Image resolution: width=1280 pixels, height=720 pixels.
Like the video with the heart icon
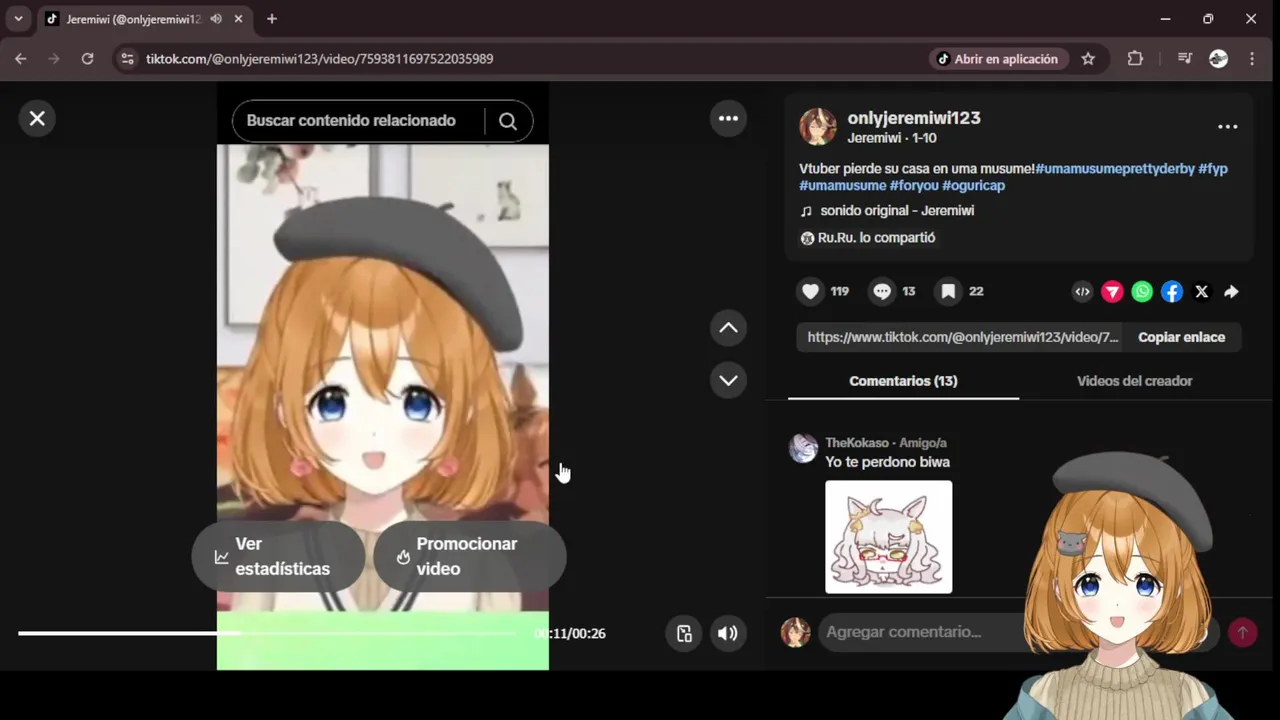(811, 292)
